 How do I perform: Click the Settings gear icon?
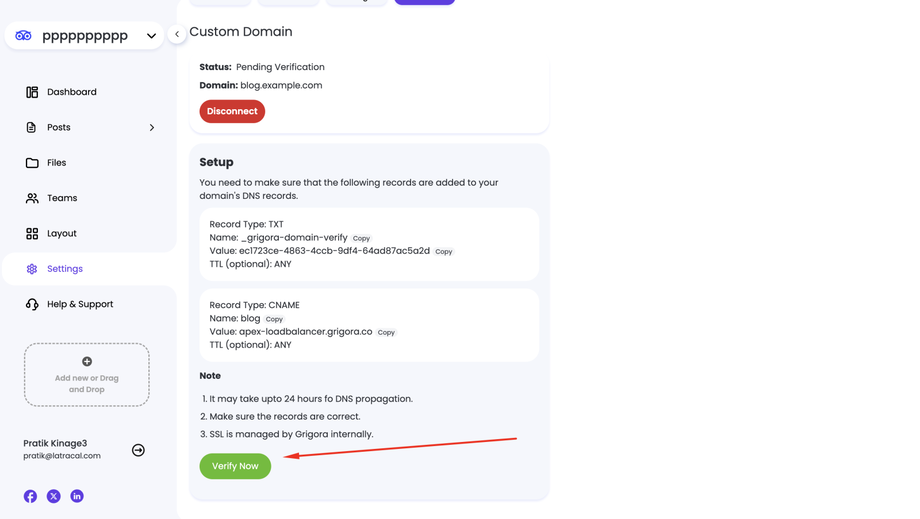(32, 269)
